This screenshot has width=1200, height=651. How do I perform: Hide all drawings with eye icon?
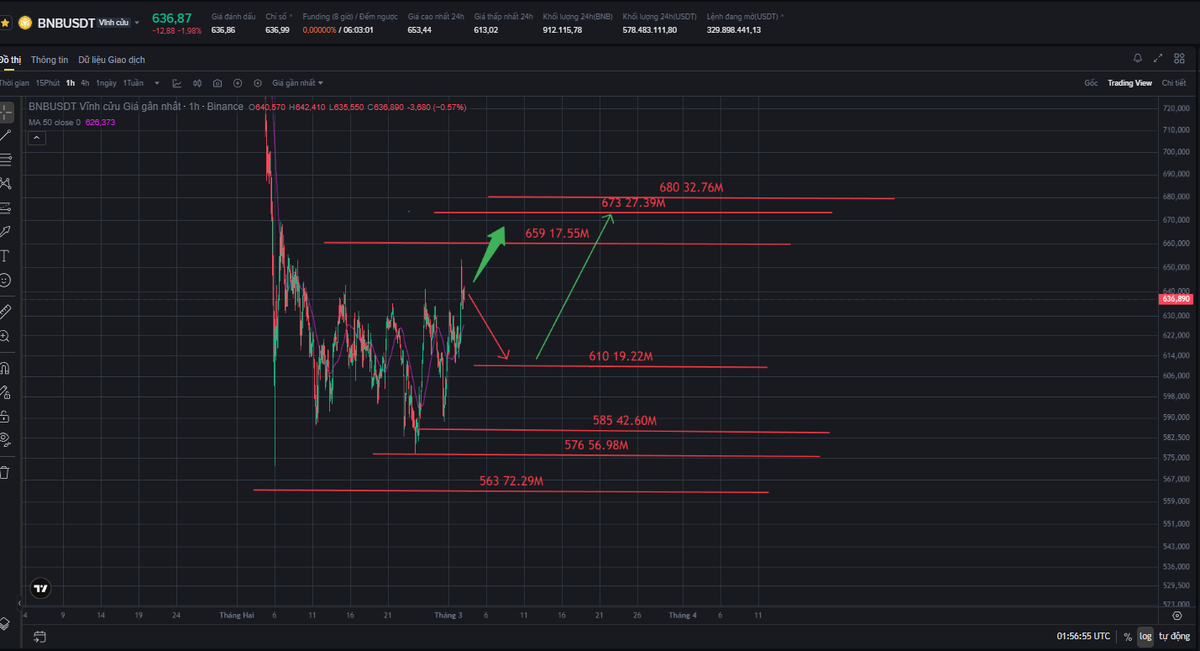[x=5, y=439]
